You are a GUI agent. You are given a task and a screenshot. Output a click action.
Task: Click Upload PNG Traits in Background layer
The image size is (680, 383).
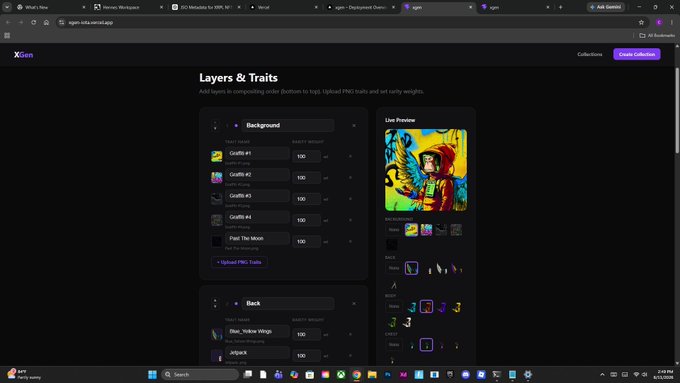tap(239, 262)
